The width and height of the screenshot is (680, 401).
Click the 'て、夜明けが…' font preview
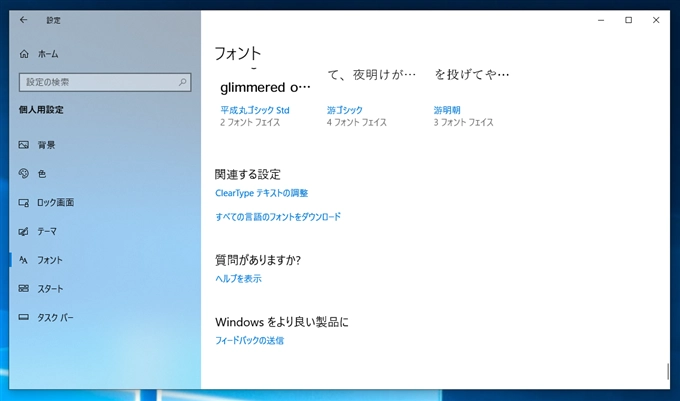[x=372, y=75]
